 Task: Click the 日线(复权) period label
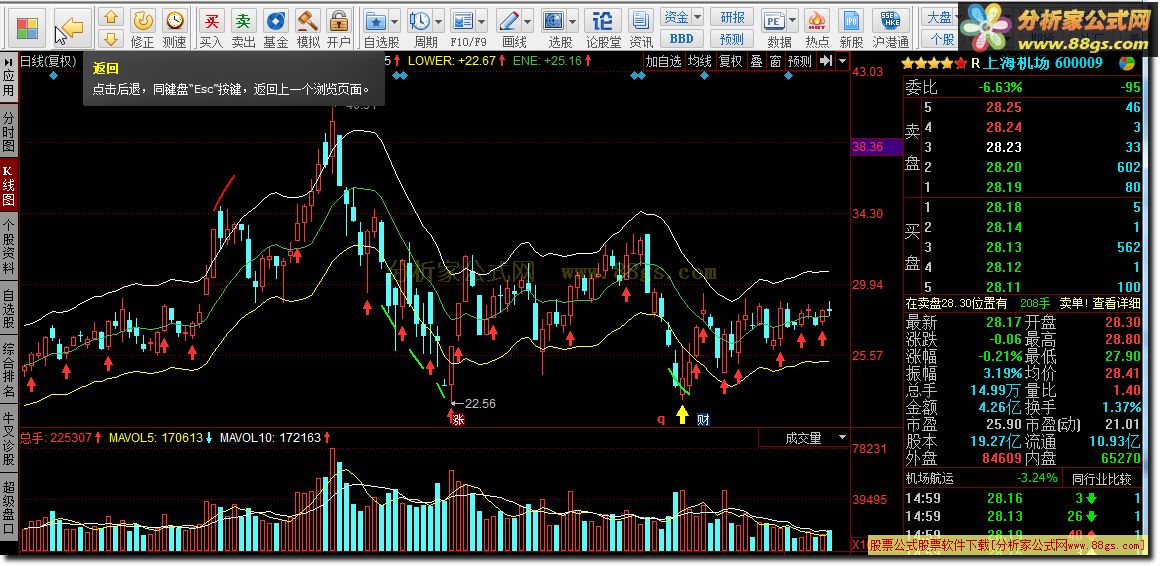(x=48, y=61)
